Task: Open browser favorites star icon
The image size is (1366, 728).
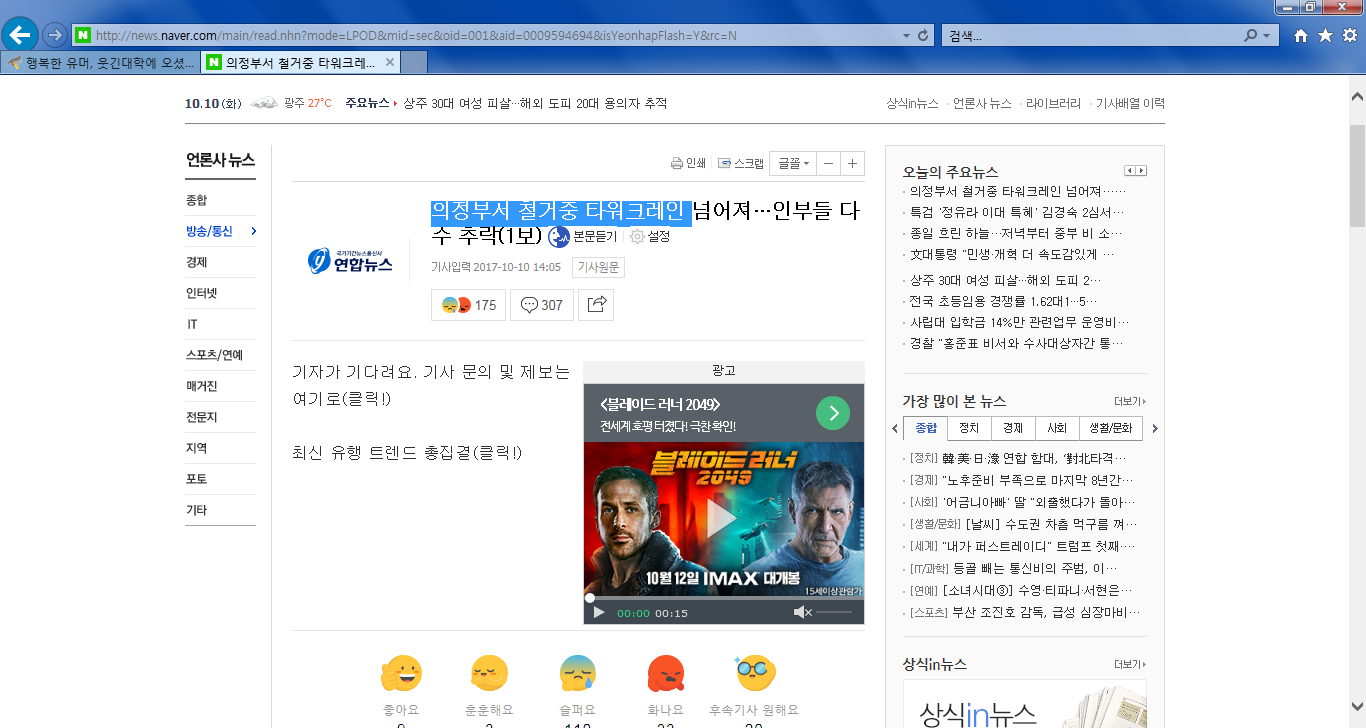Action: point(1325,35)
